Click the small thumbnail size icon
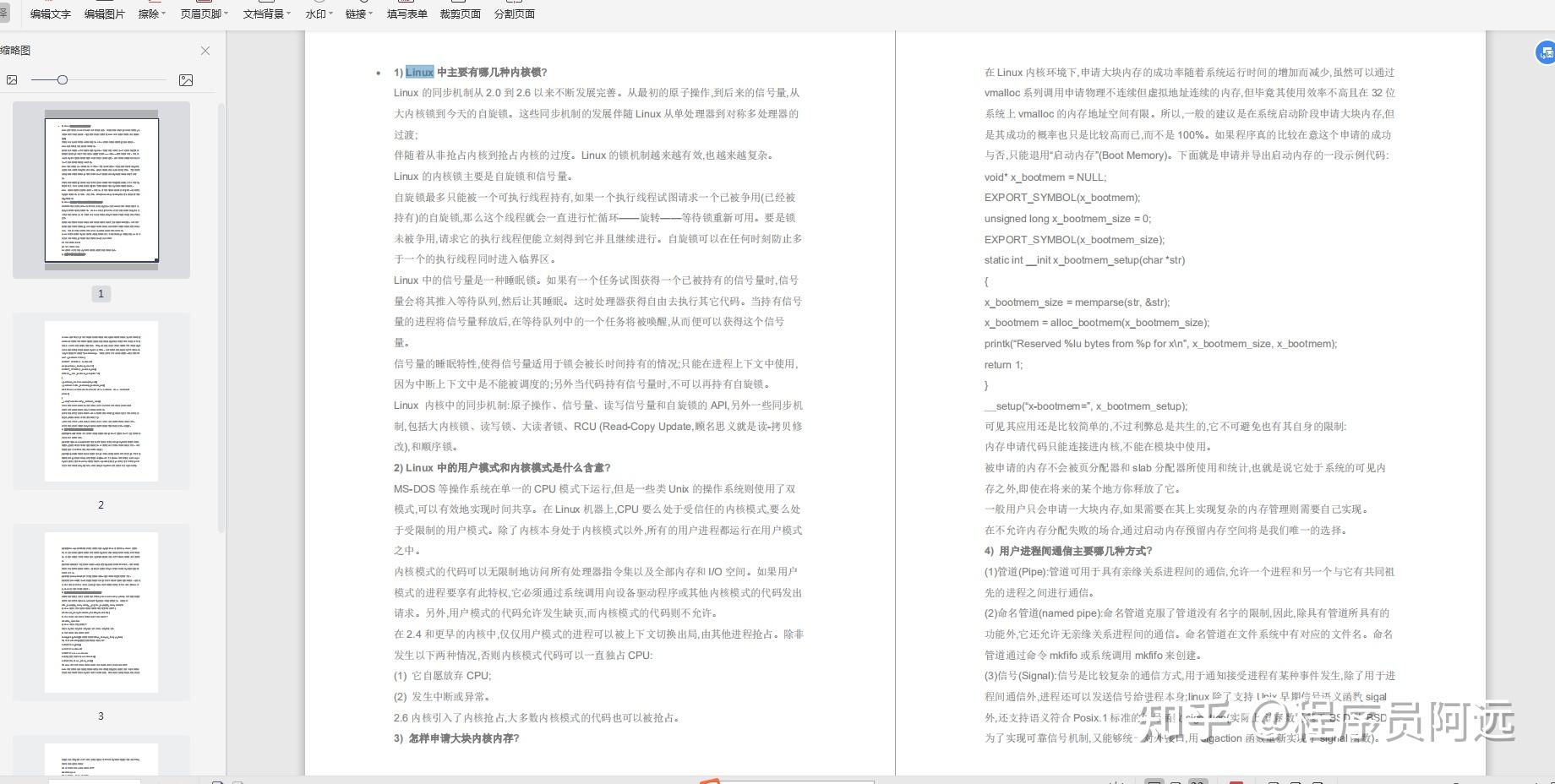The height and width of the screenshot is (784, 1555). pos(12,80)
